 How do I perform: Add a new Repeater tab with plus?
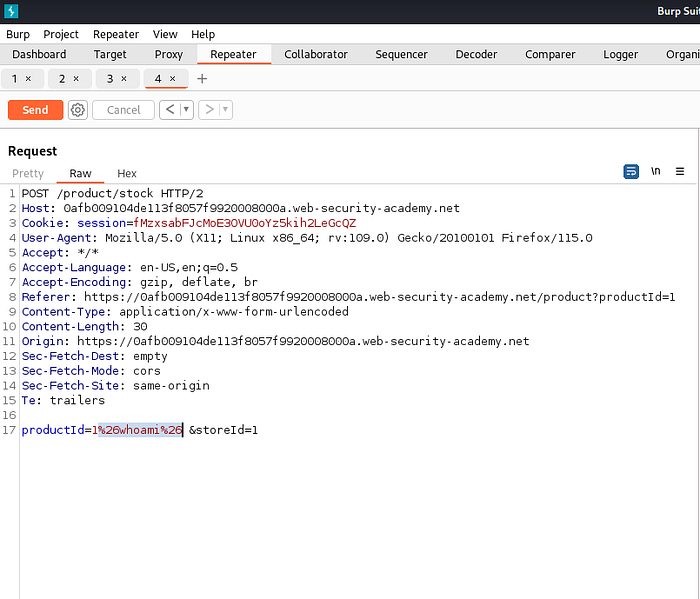(x=202, y=79)
